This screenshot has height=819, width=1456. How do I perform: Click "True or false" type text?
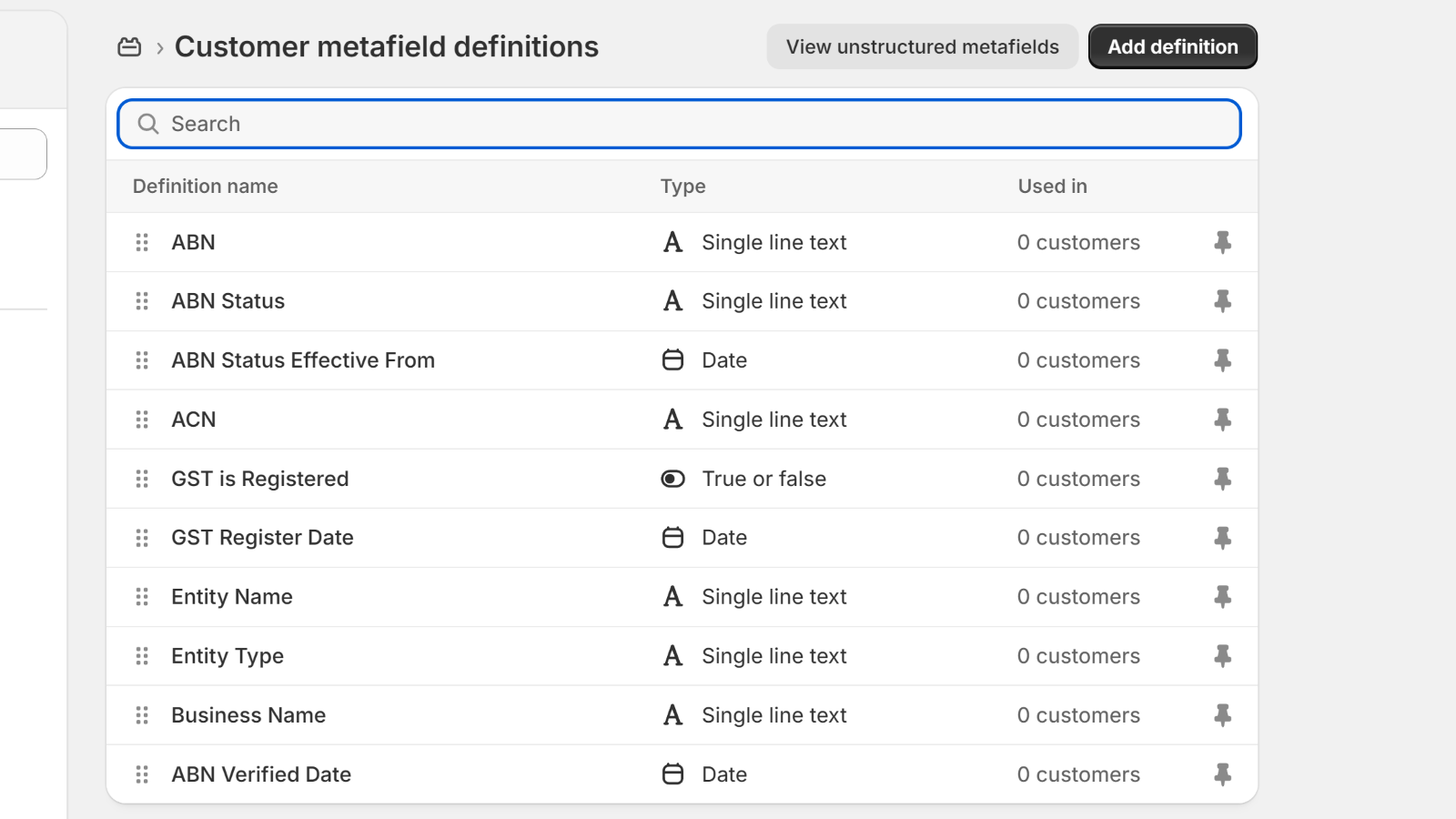point(764,479)
